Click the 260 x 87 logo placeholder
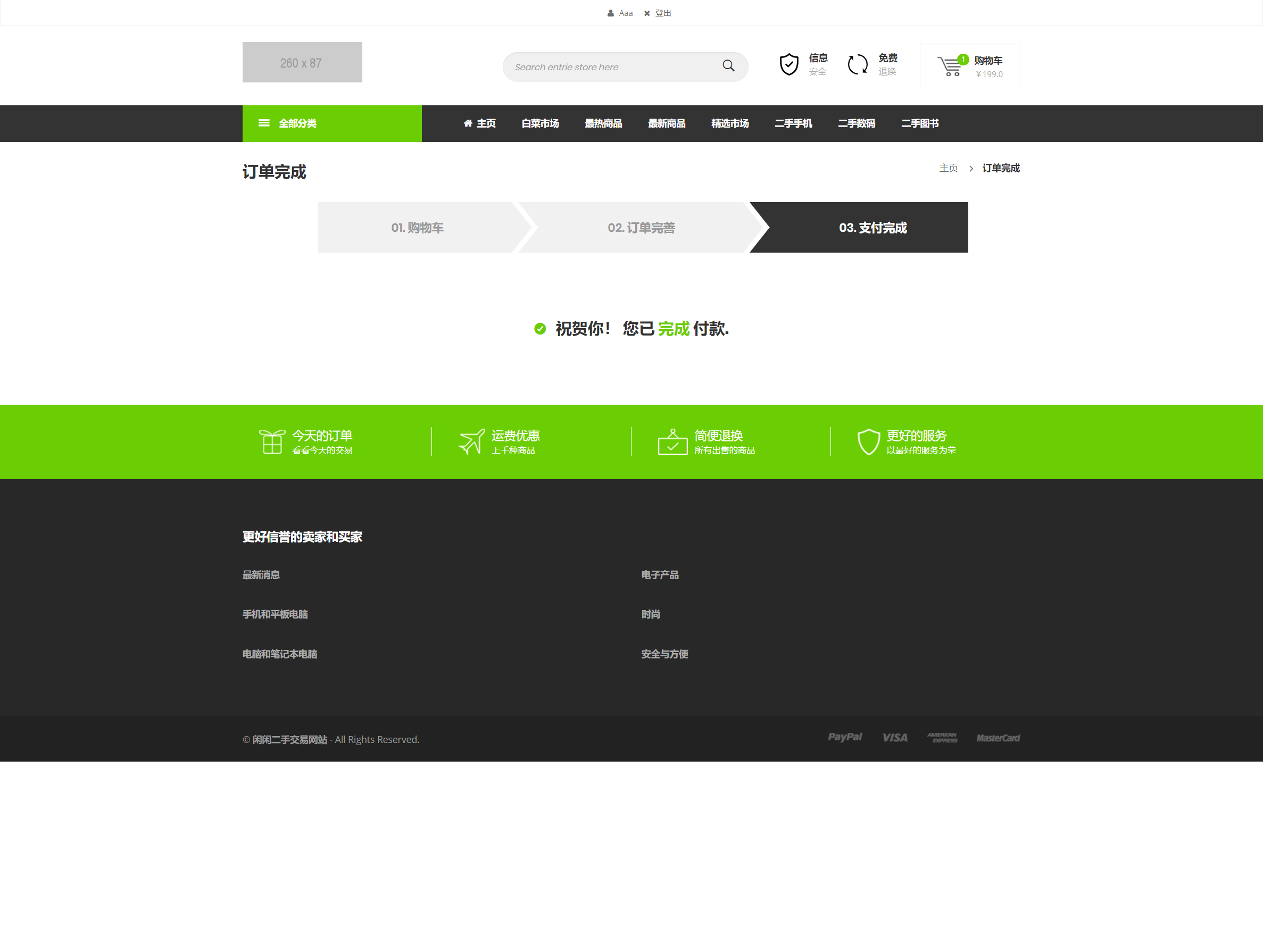1263x952 pixels. point(302,62)
